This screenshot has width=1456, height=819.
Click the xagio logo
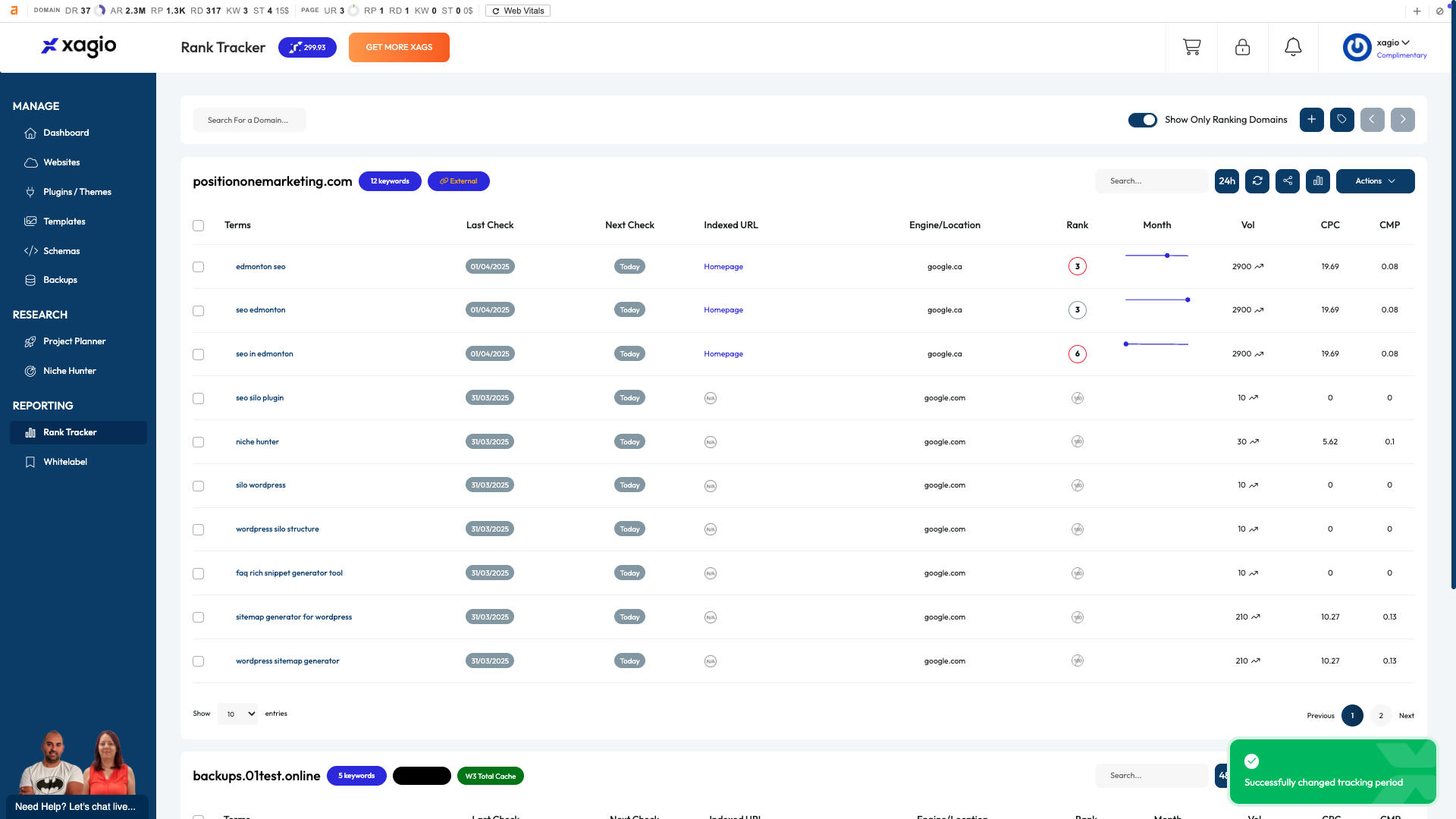pyautogui.click(x=78, y=47)
